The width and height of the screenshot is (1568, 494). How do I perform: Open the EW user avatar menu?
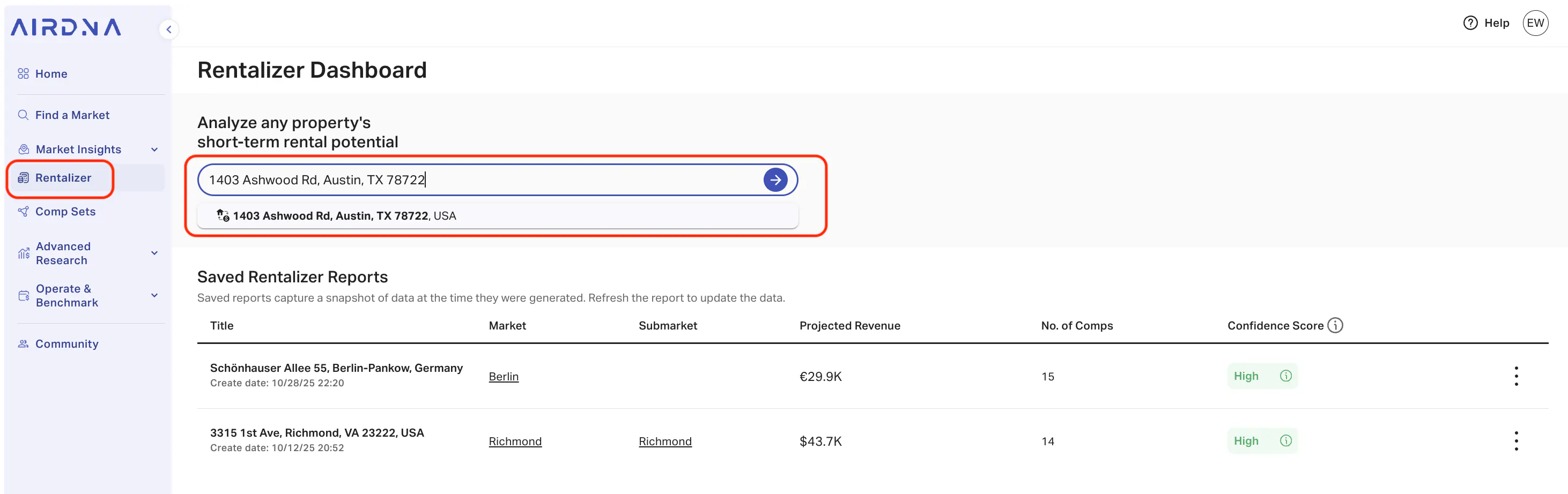click(x=1535, y=23)
